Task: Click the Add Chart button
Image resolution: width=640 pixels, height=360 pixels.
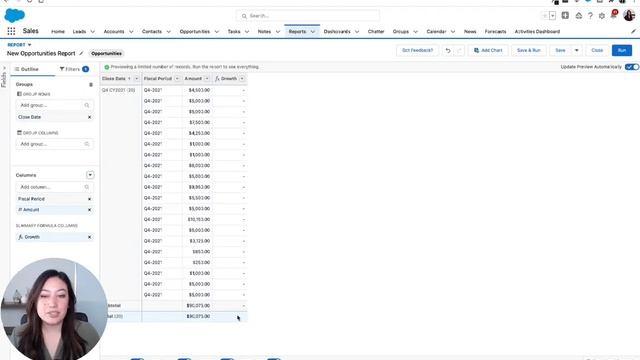Action: (x=488, y=50)
